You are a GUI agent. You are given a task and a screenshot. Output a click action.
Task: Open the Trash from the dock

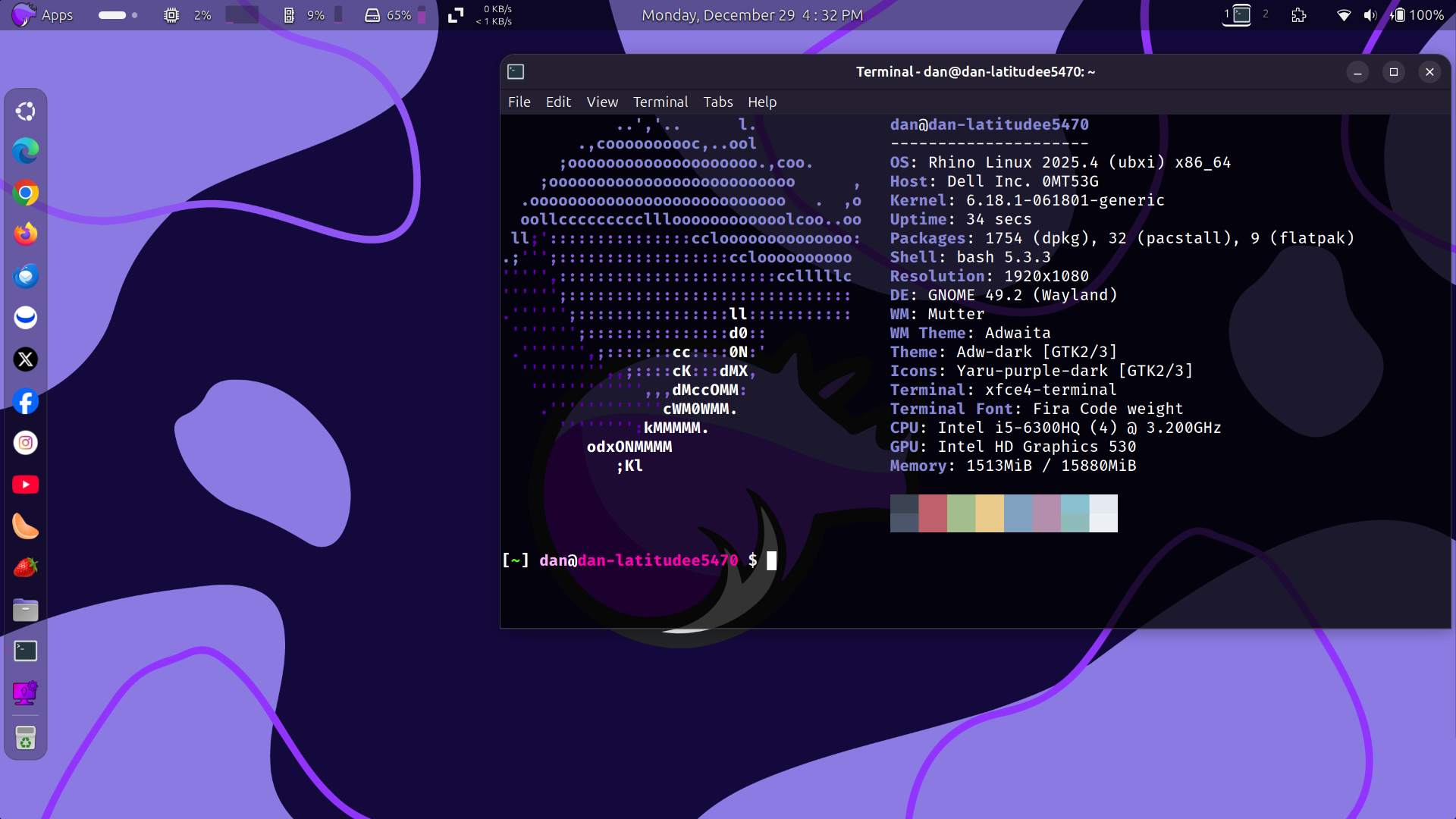pyautogui.click(x=26, y=739)
